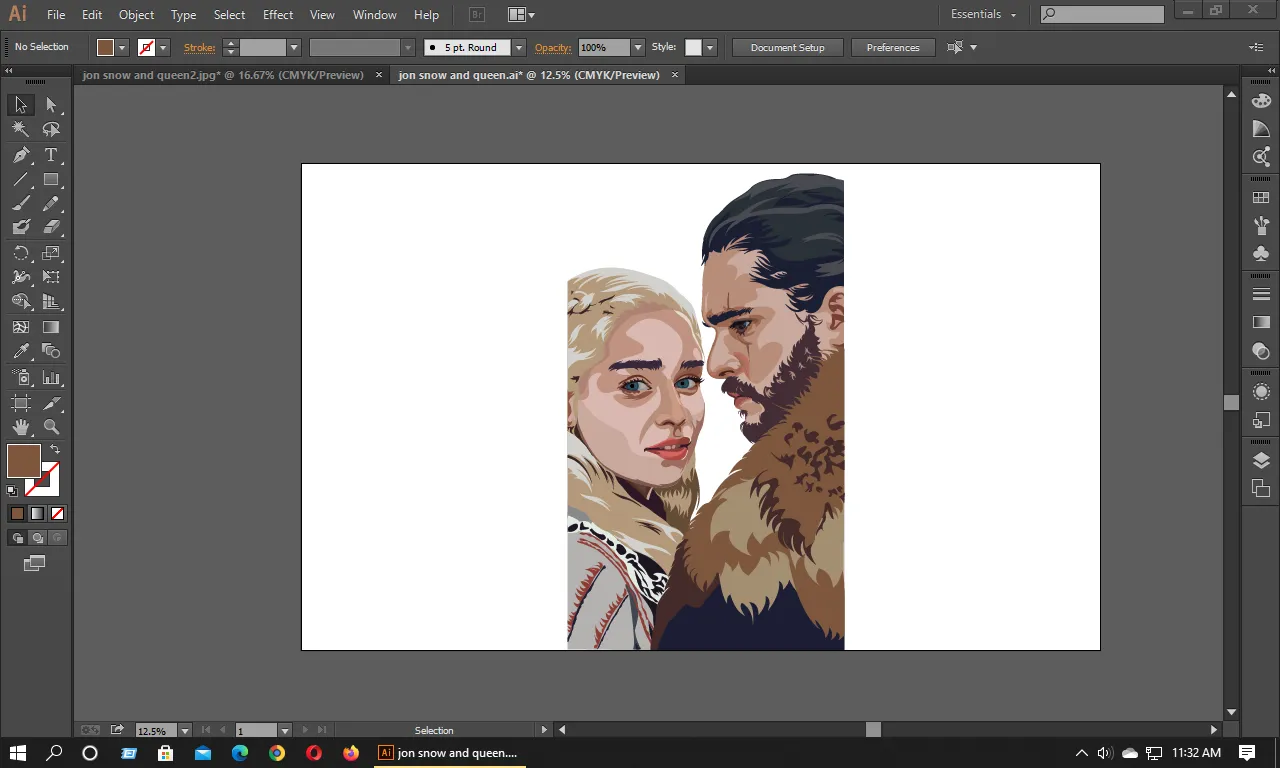1280x768 pixels.
Task: Select the Zoom magnifier tool
Action: pyautogui.click(x=51, y=427)
